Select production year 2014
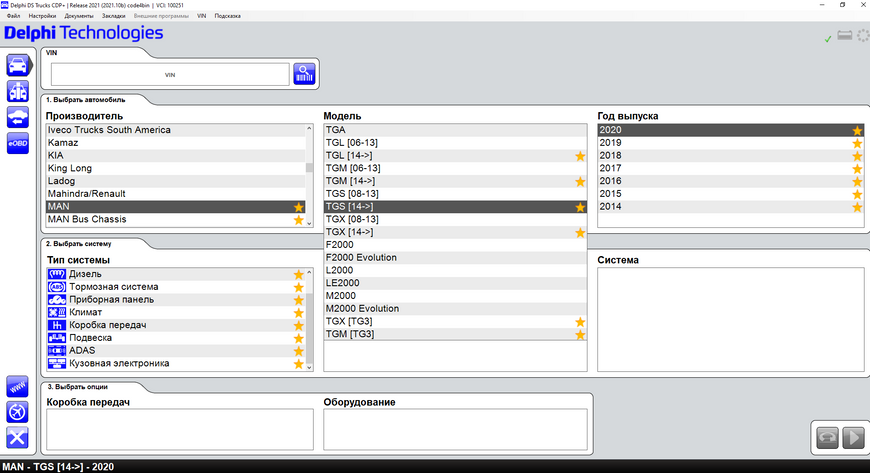This screenshot has height=473, width=870. click(731, 207)
